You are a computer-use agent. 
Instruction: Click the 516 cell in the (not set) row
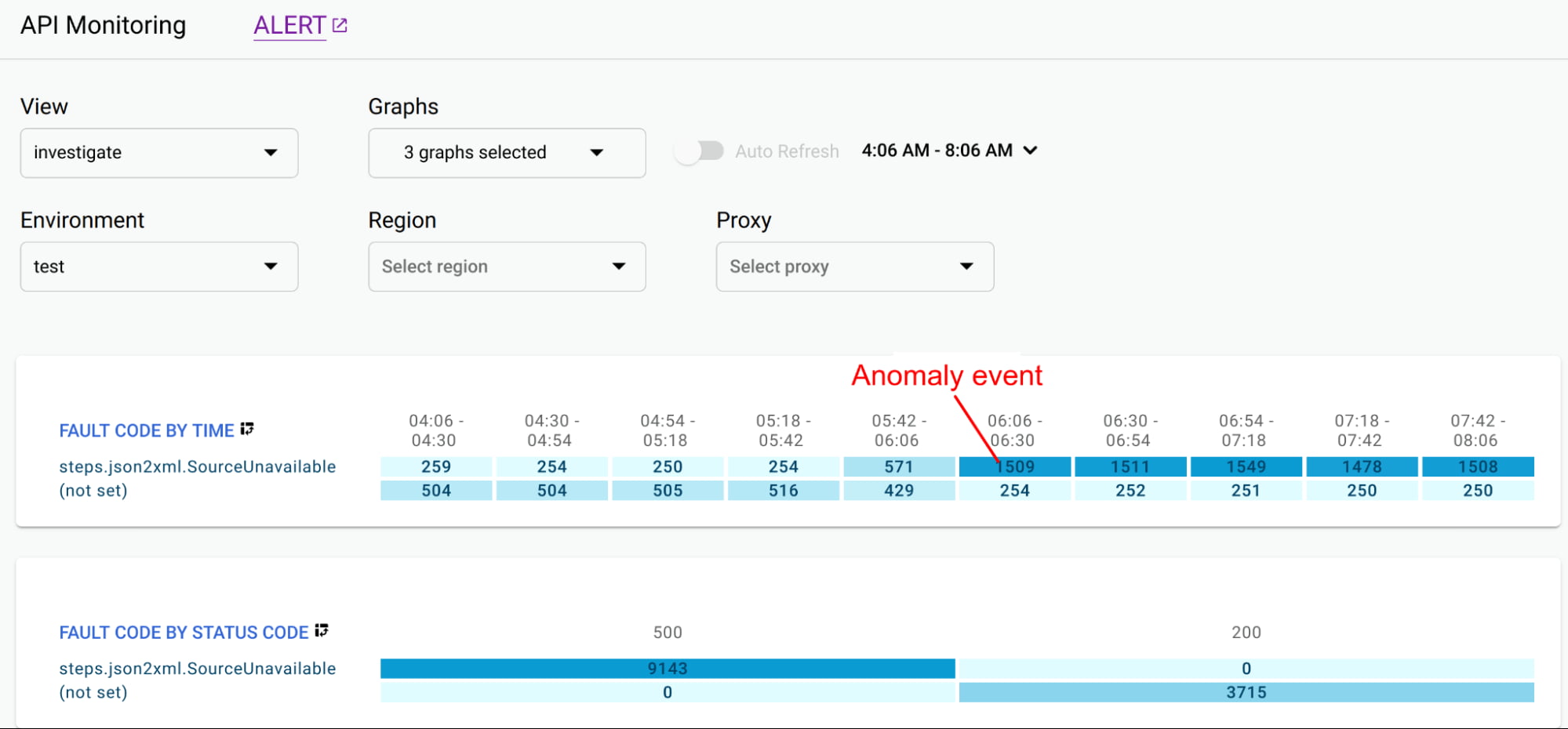pos(784,491)
